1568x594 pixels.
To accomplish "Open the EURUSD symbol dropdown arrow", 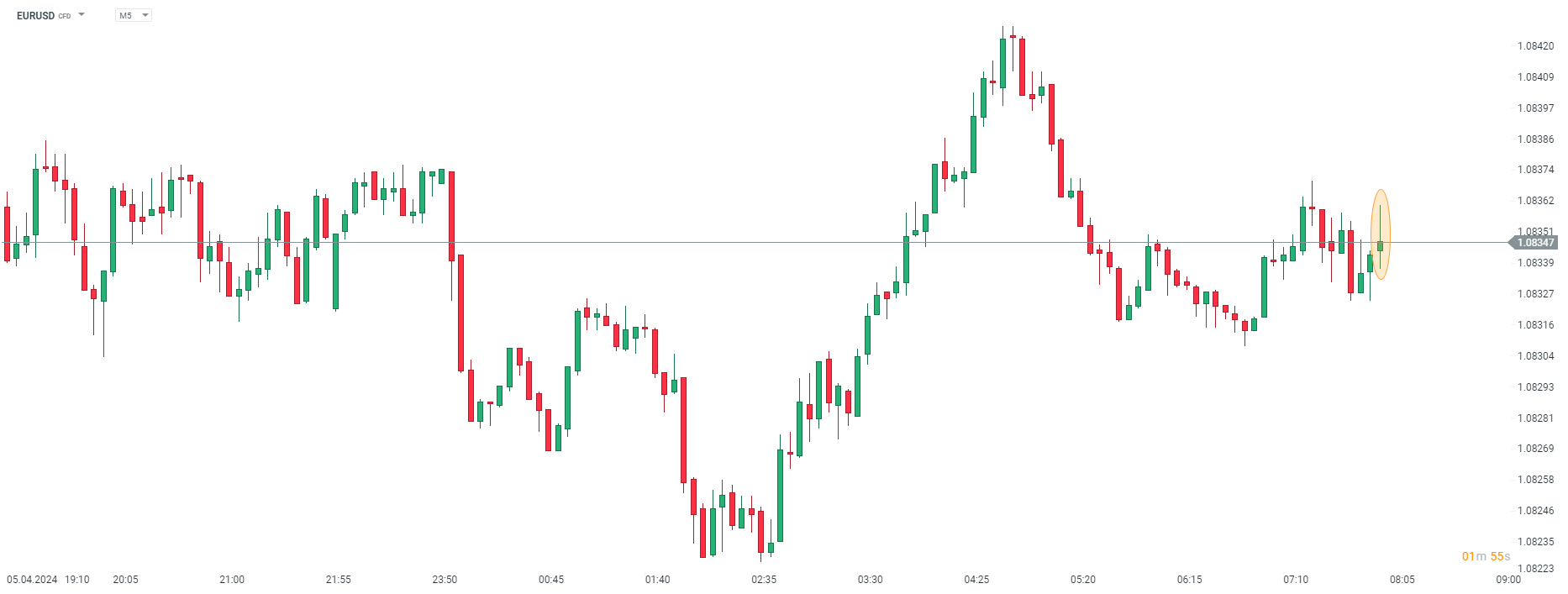I will point(82,15).
